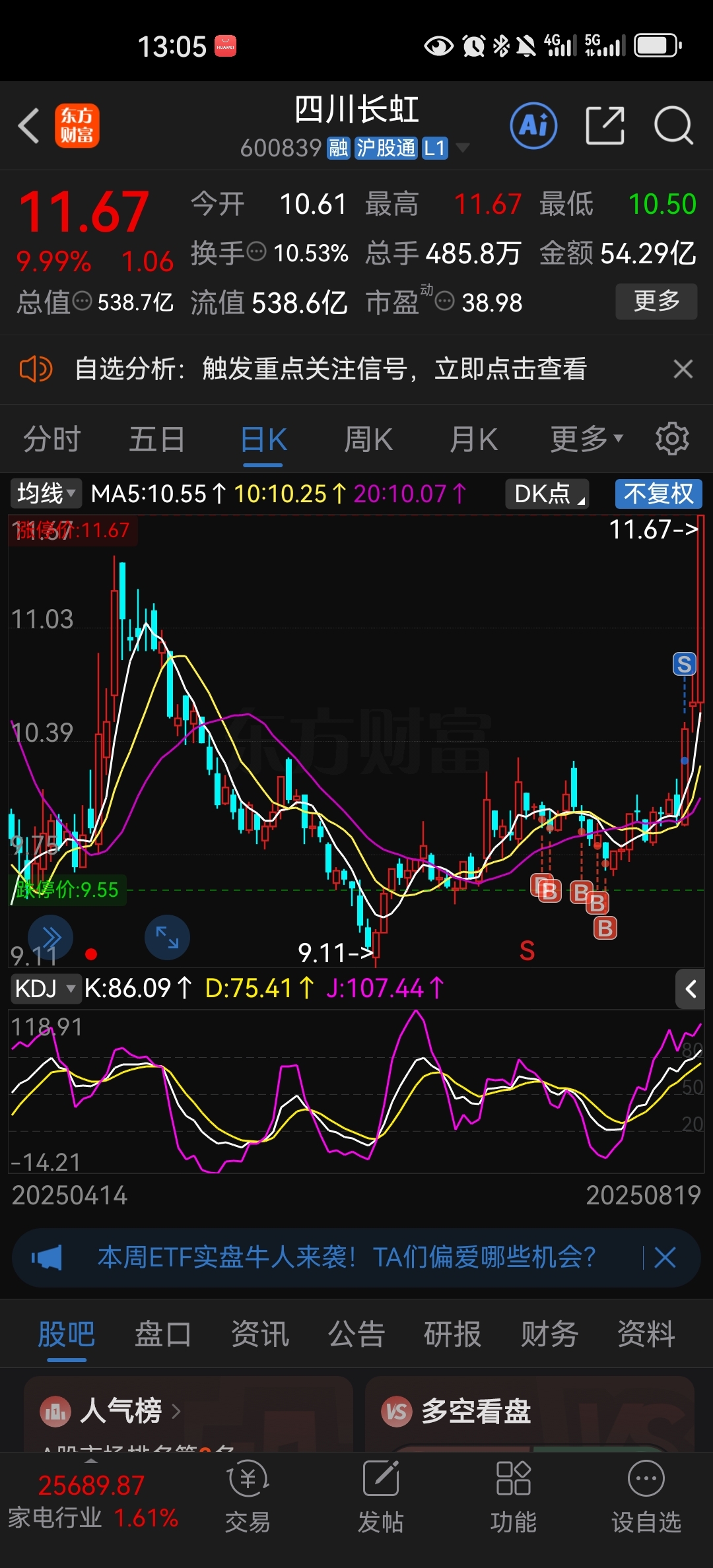Viewport: 713px width, 1568px height.
Task: Open the 股吧 tab
Action: 67,1334
